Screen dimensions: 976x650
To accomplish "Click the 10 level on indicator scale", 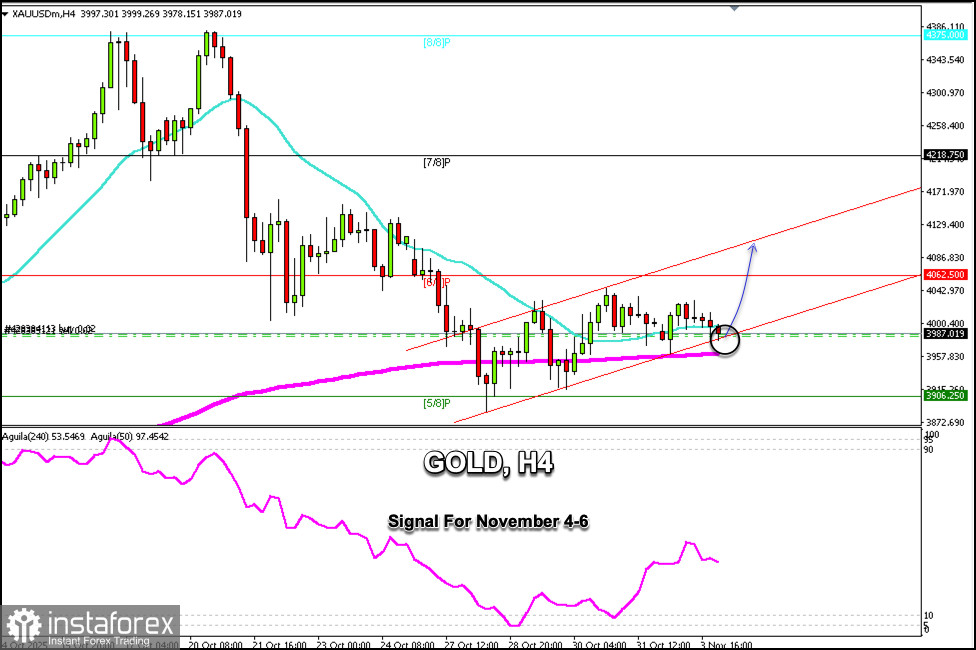I will coord(928,615).
